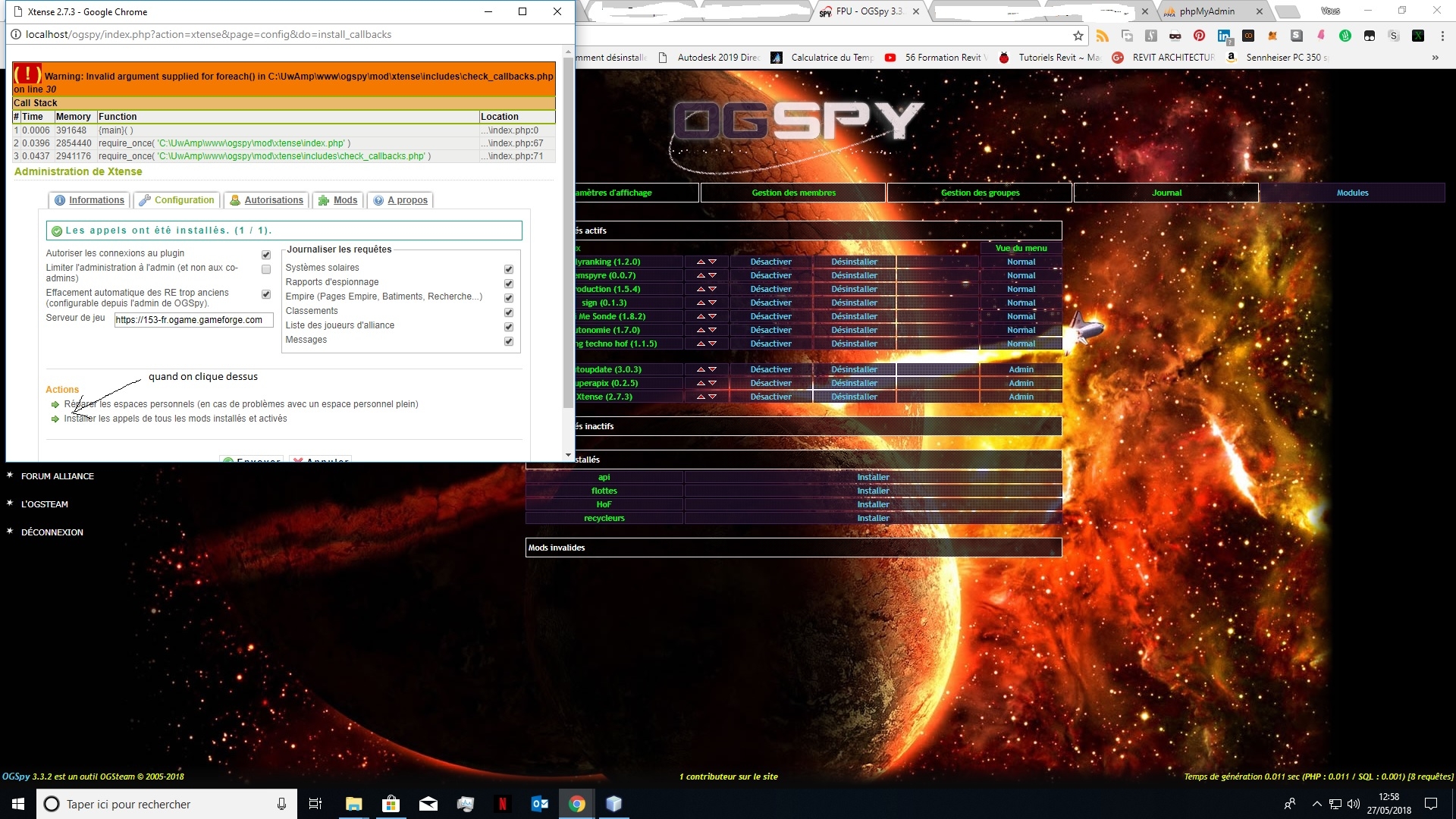
Task: Toggle 'Empire' pages logging checkbox
Action: coord(509,298)
